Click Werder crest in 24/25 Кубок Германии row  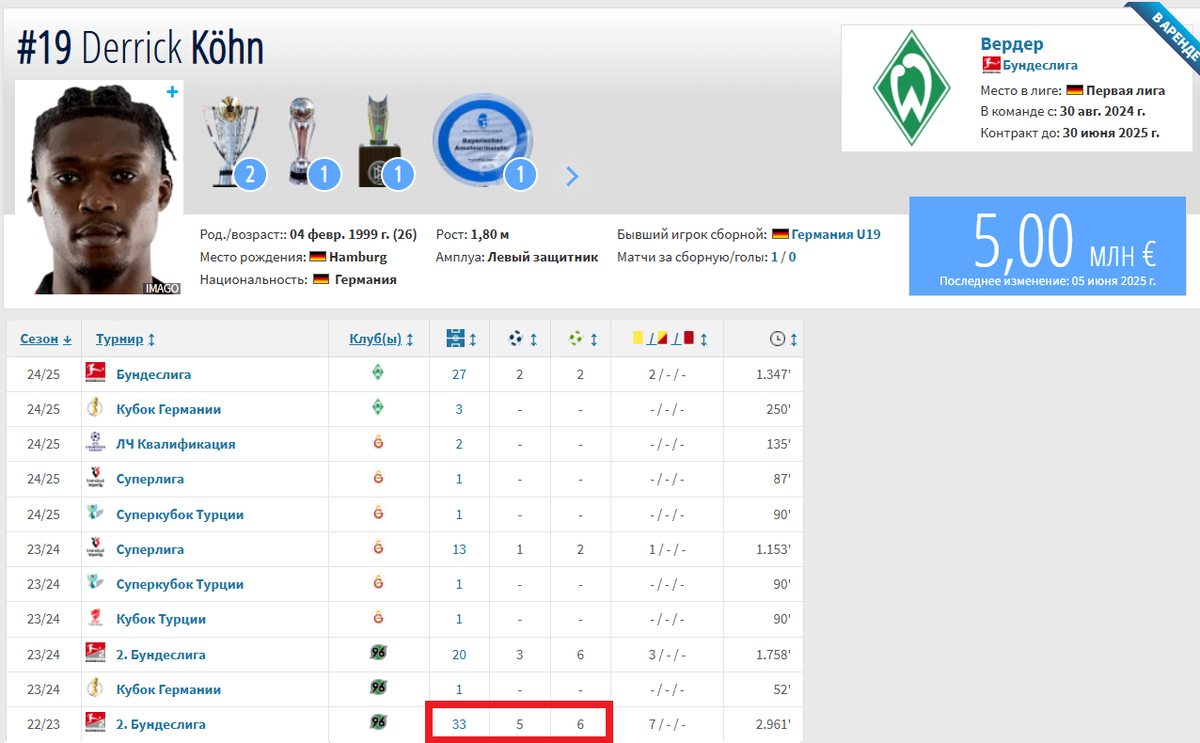pos(378,407)
